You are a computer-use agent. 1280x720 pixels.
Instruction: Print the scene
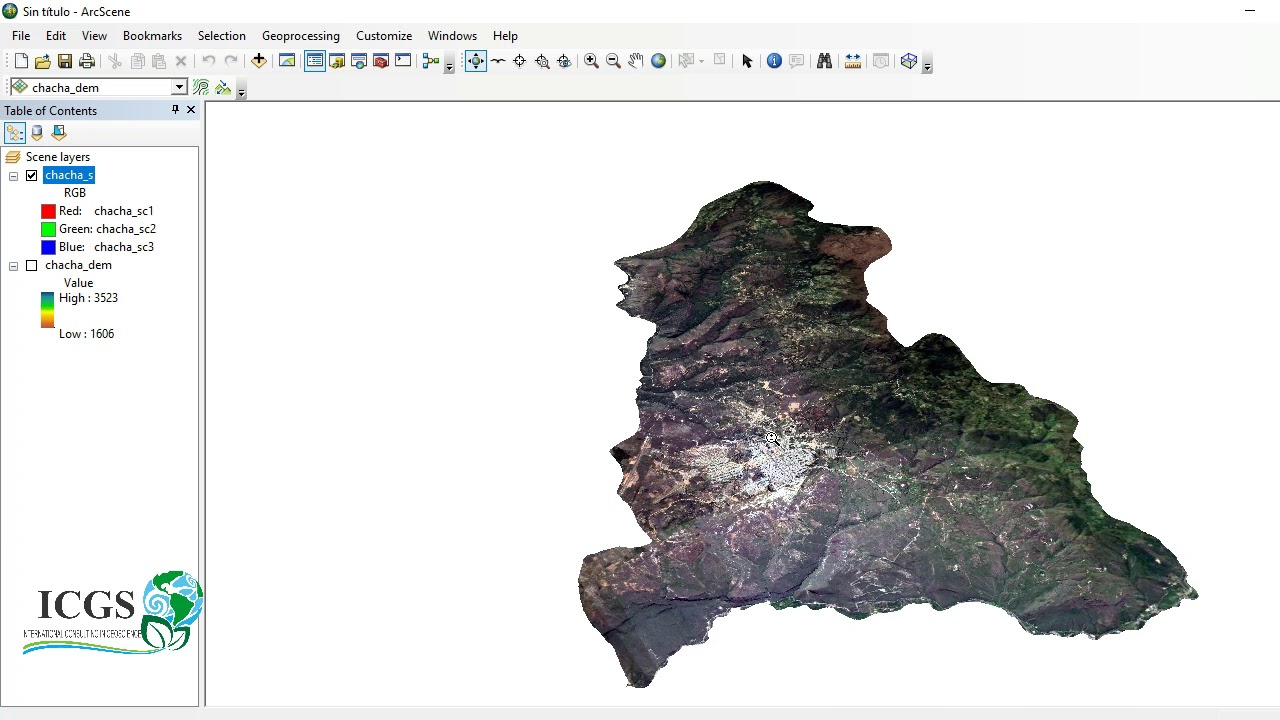pos(87,61)
